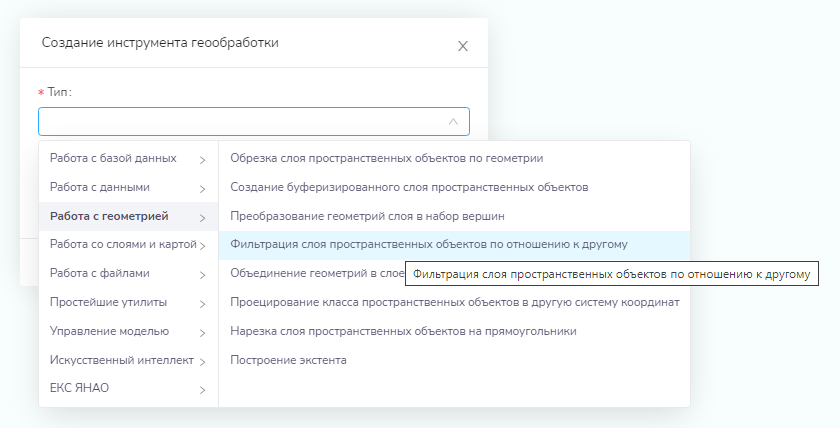
Task: Choose Создание буферизированного слоя пространственных объектов
Action: (x=408, y=187)
